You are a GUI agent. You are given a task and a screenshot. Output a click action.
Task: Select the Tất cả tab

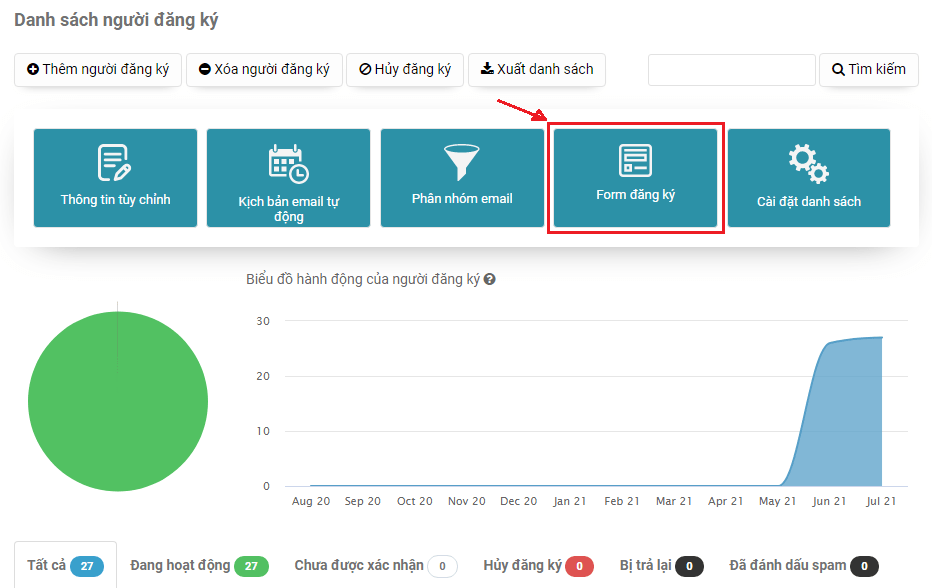[65, 566]
